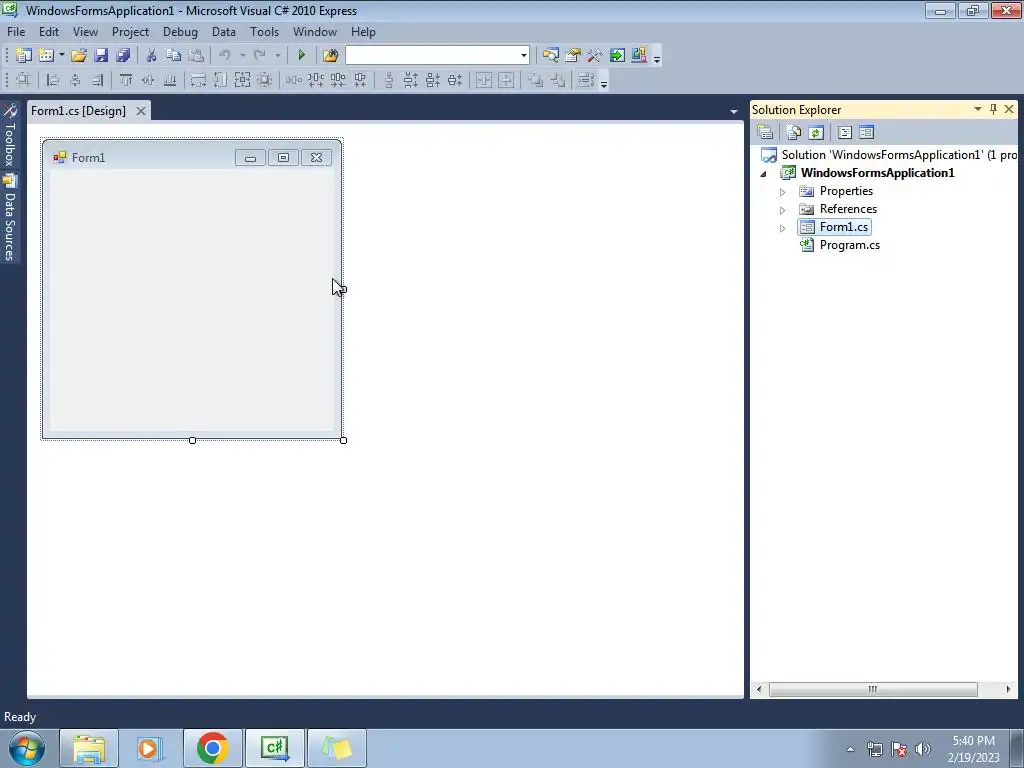Open Solution Explorer window position dropdown arrow
Screen dimensions: 1024x768
tap(978, 109)
